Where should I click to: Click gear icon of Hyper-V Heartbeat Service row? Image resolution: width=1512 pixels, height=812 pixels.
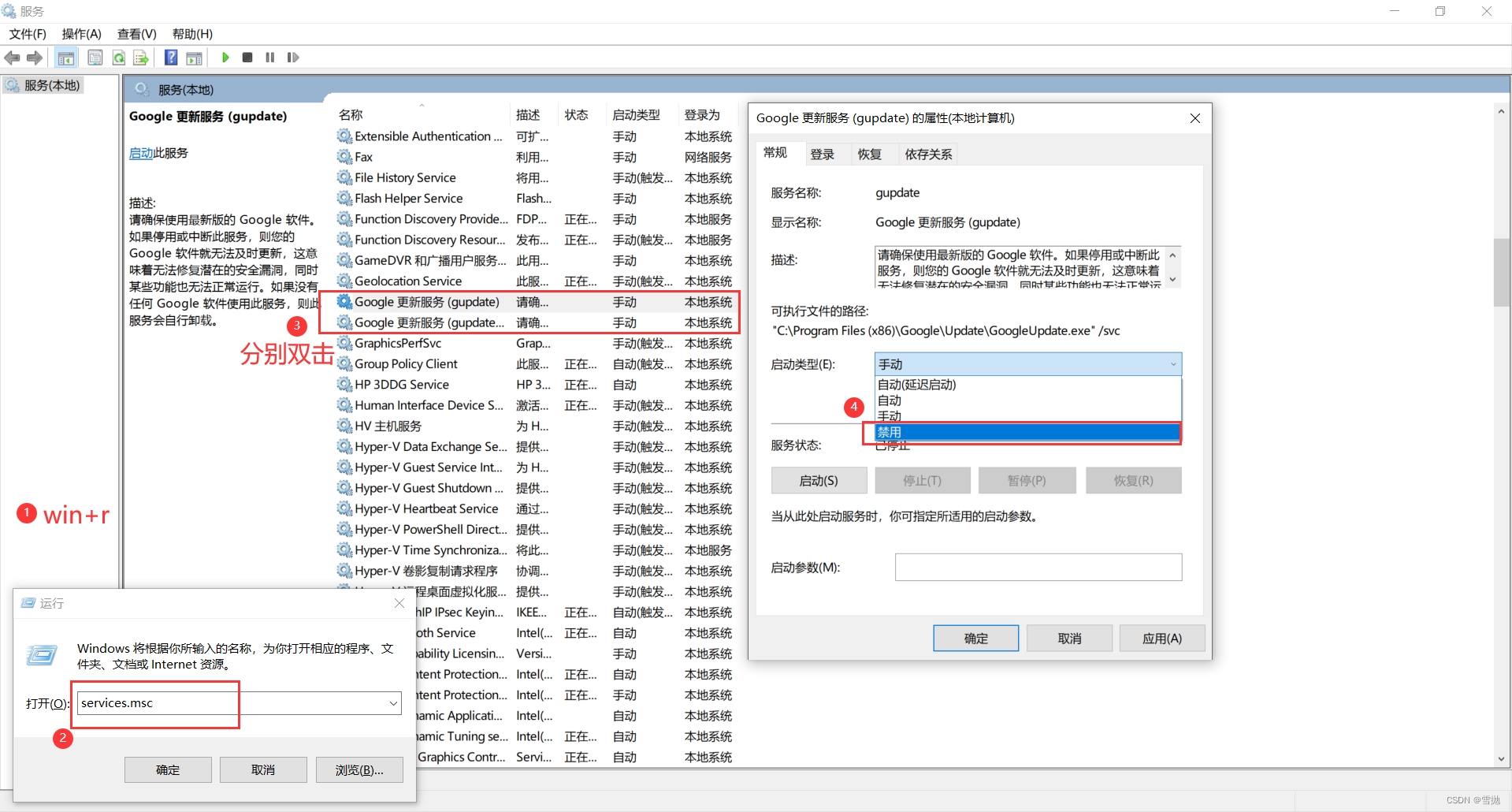pyautogui.click(x=344, y=508)
